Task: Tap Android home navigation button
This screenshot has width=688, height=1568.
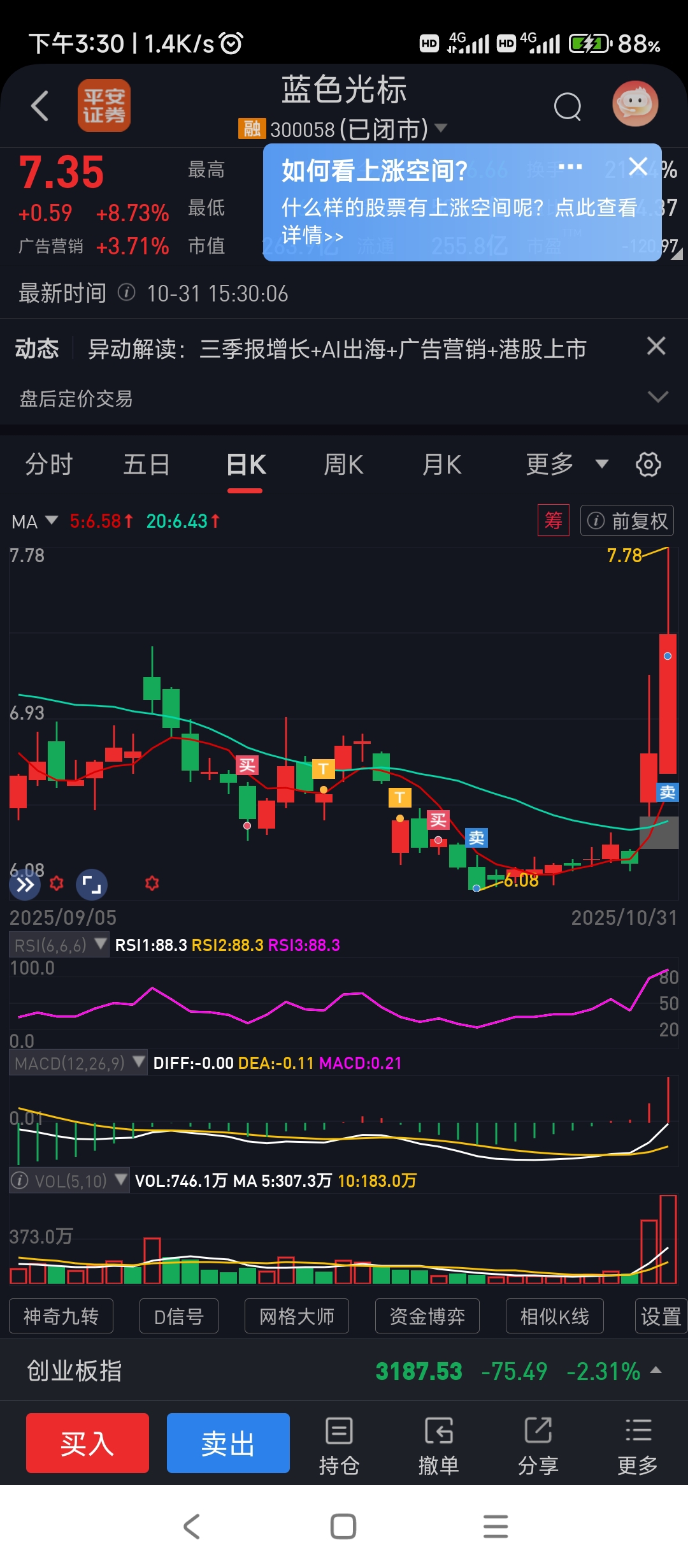Action: pos(343,1527)
